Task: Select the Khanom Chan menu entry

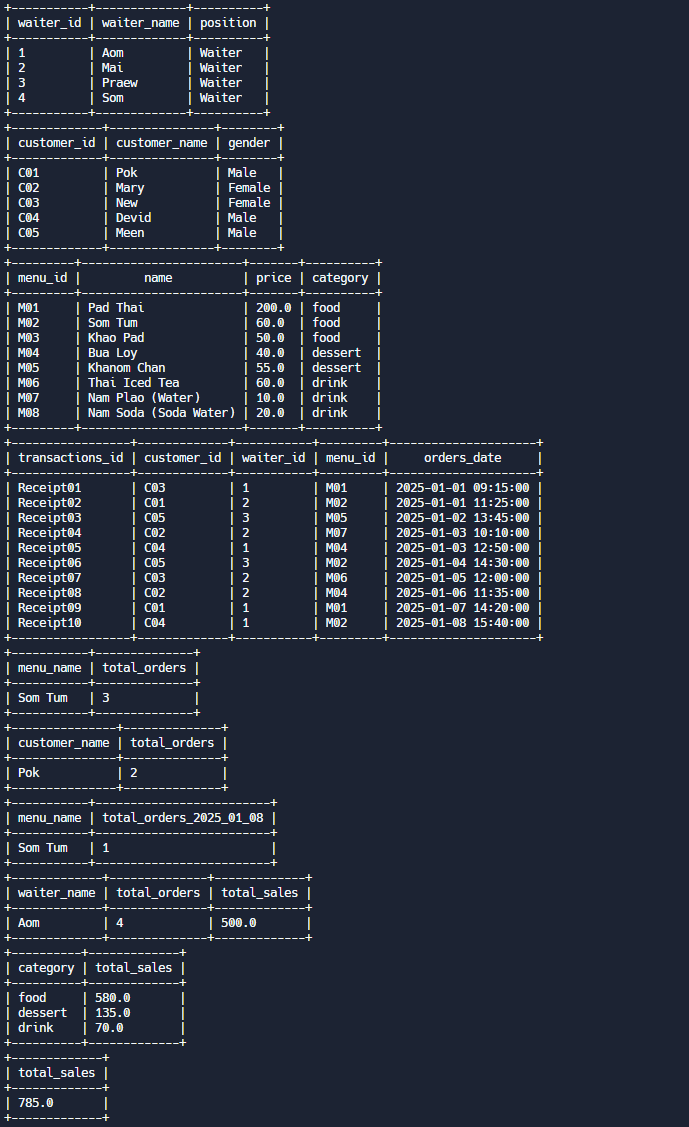Action: [126, 368]
